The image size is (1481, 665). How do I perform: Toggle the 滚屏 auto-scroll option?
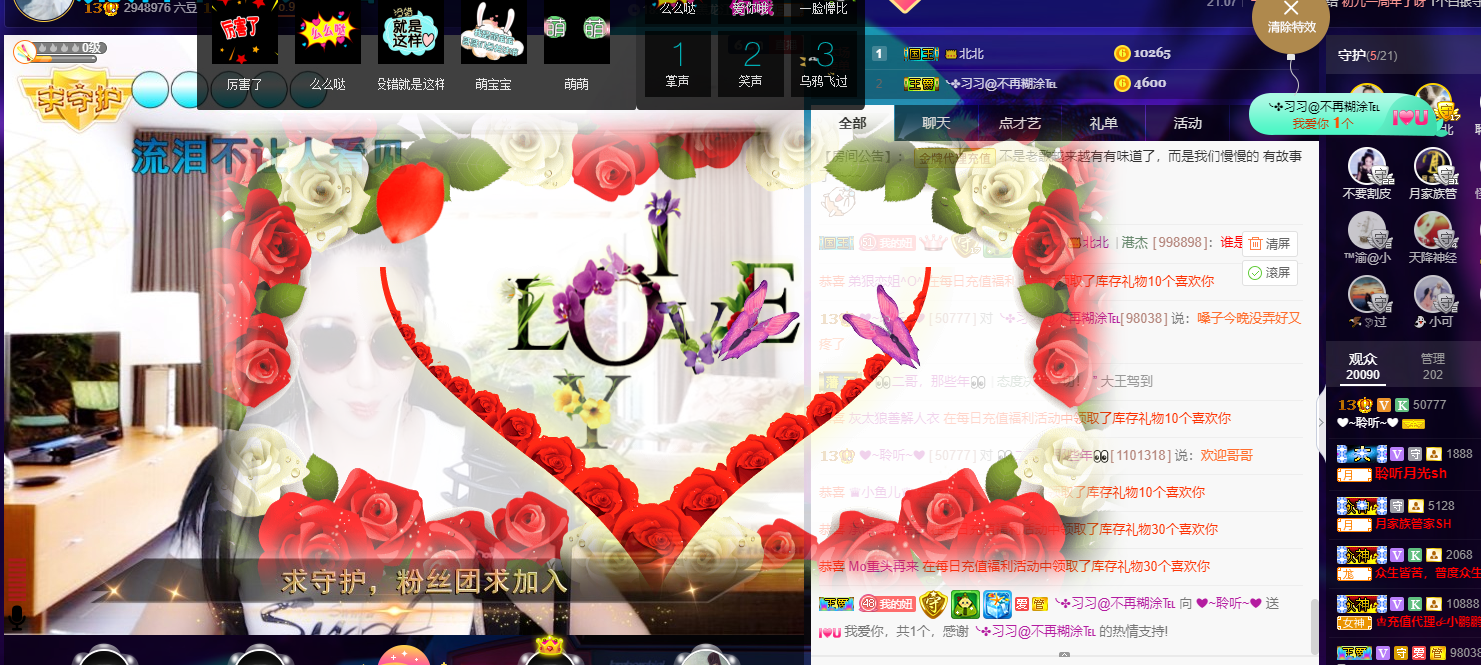point(1270,272)
